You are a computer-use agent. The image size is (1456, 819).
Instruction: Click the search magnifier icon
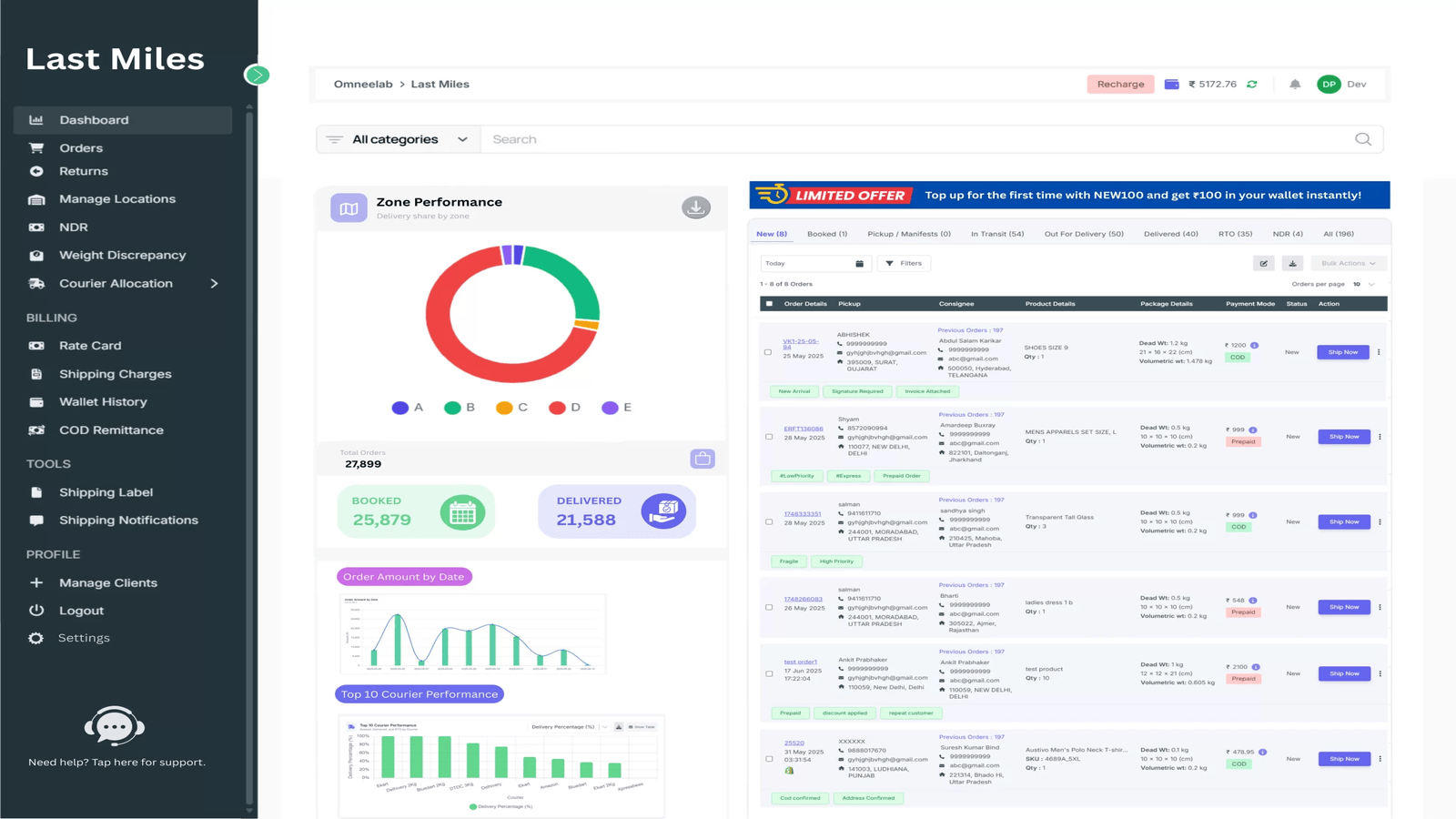pos(1362,139)
